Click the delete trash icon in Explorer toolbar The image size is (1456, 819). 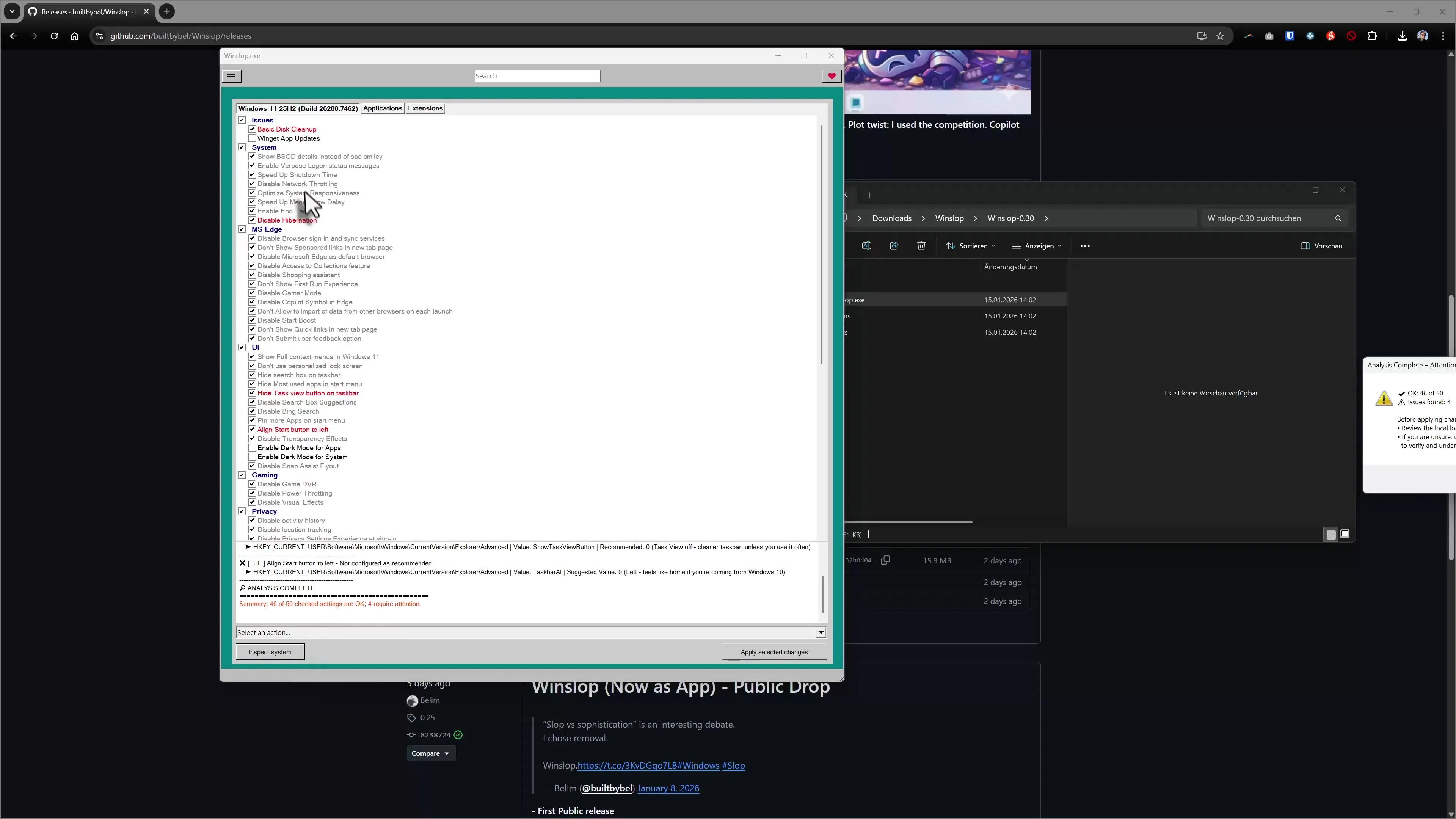tap(921, 246)
